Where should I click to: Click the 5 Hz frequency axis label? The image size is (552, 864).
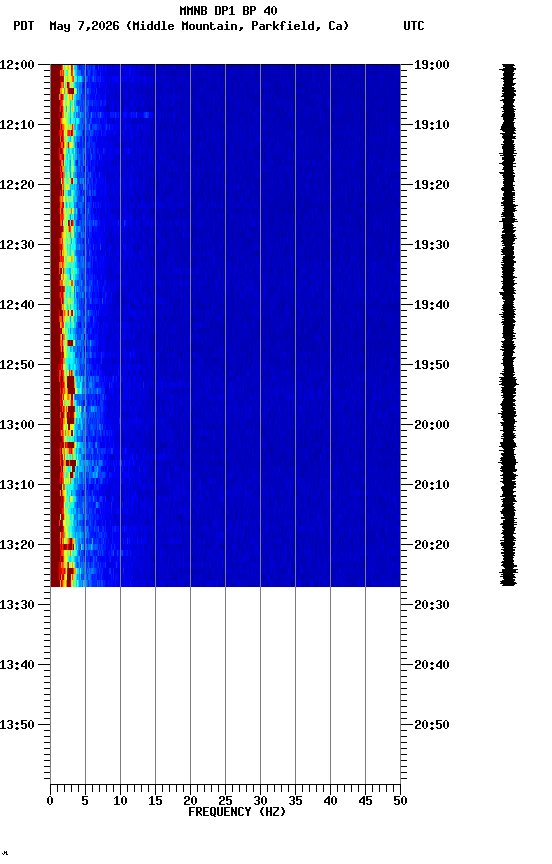(85, 801)
